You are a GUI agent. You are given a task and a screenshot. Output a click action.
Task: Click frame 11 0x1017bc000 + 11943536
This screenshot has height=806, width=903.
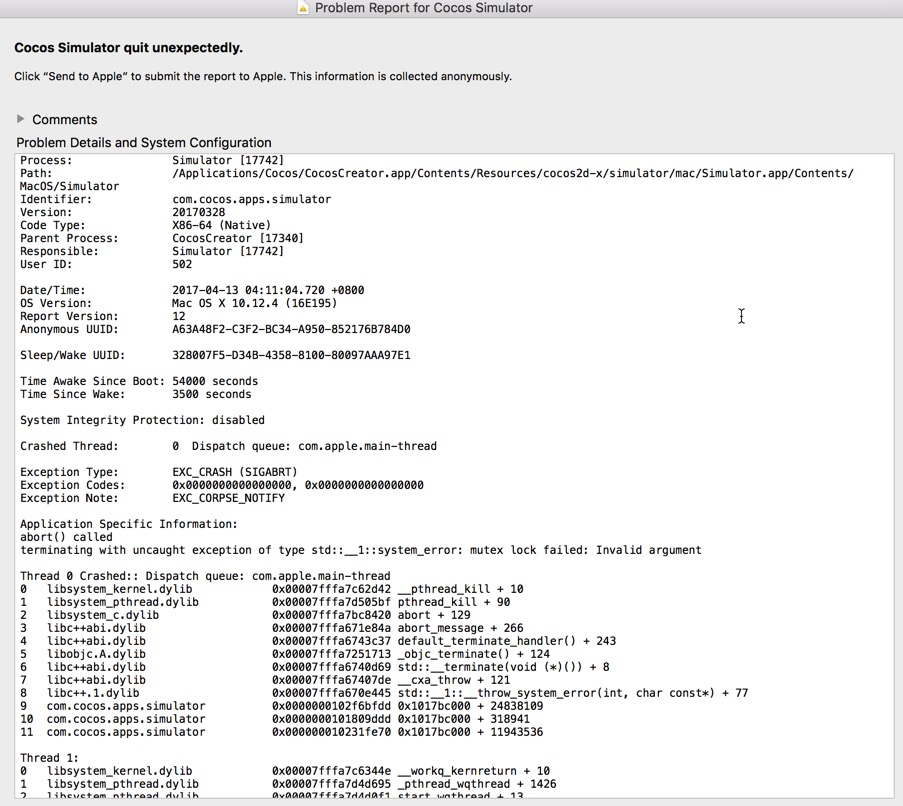point(282,732)
